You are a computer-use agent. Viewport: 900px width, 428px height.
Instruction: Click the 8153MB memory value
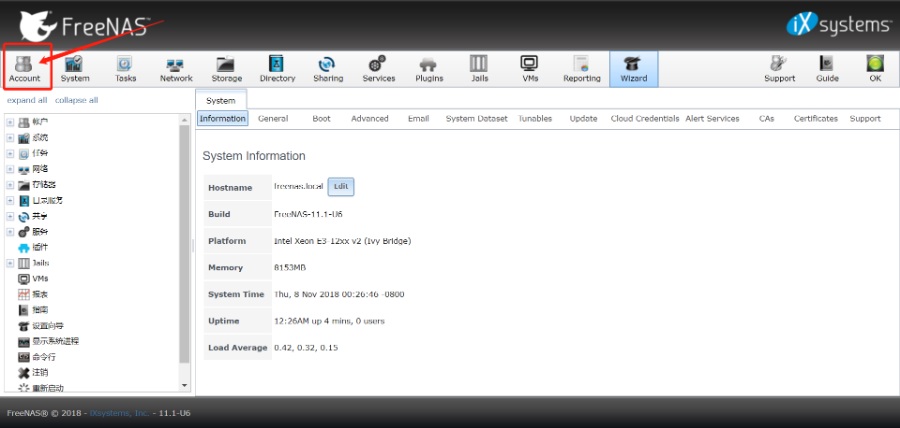[x=290, y=267]
